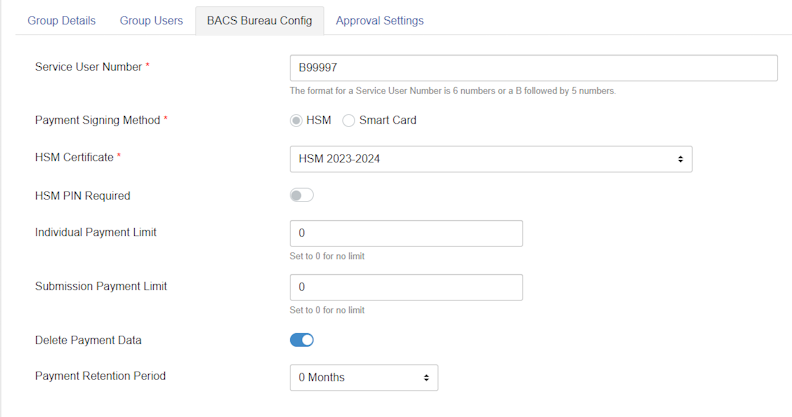Open the HSM Certificate dropdown
The width and height of the screenshot is (792, 417).
click(x=491, y=159)
